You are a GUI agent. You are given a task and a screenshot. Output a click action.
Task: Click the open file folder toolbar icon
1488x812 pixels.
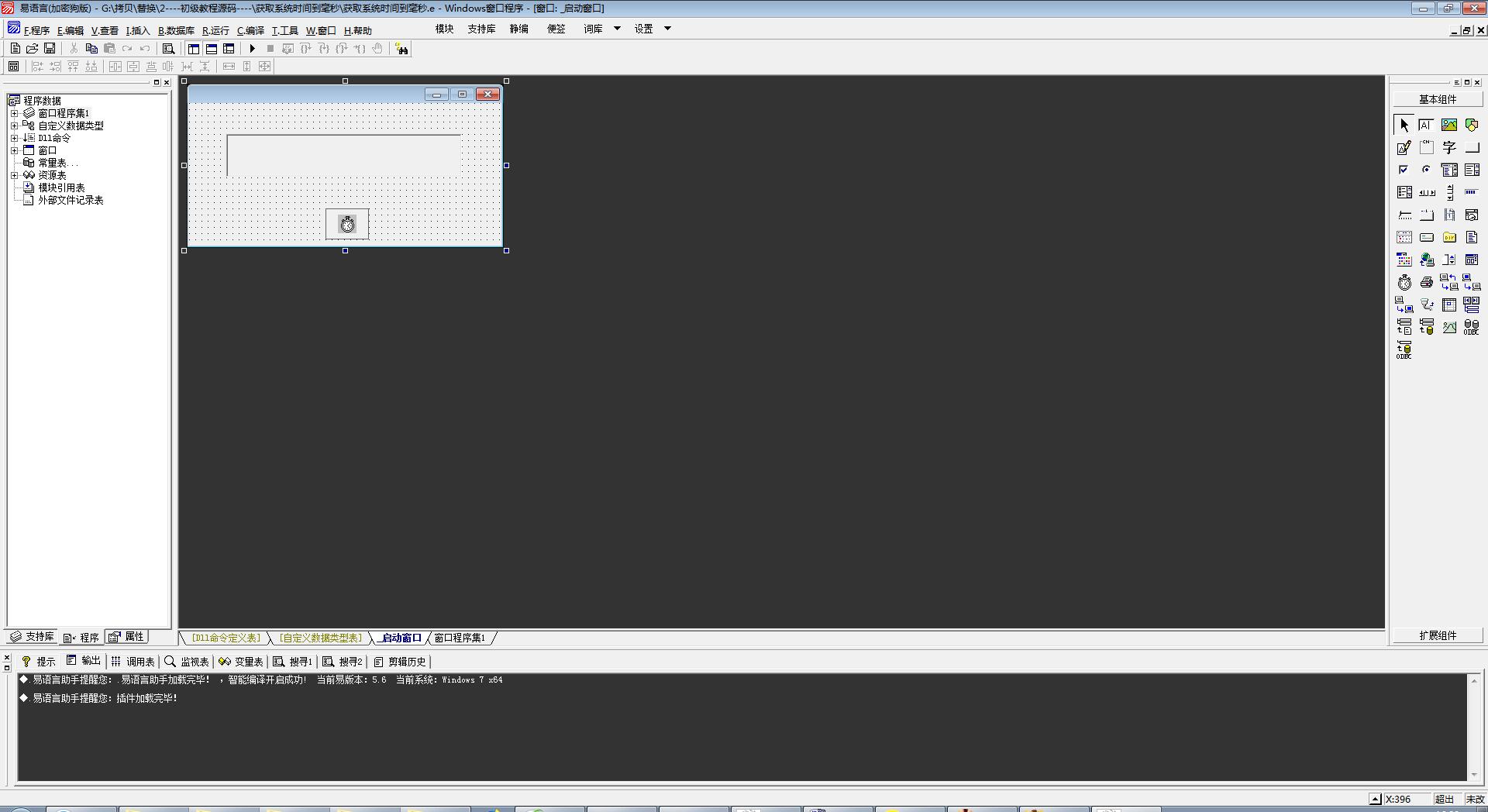(x=33, y=49)
